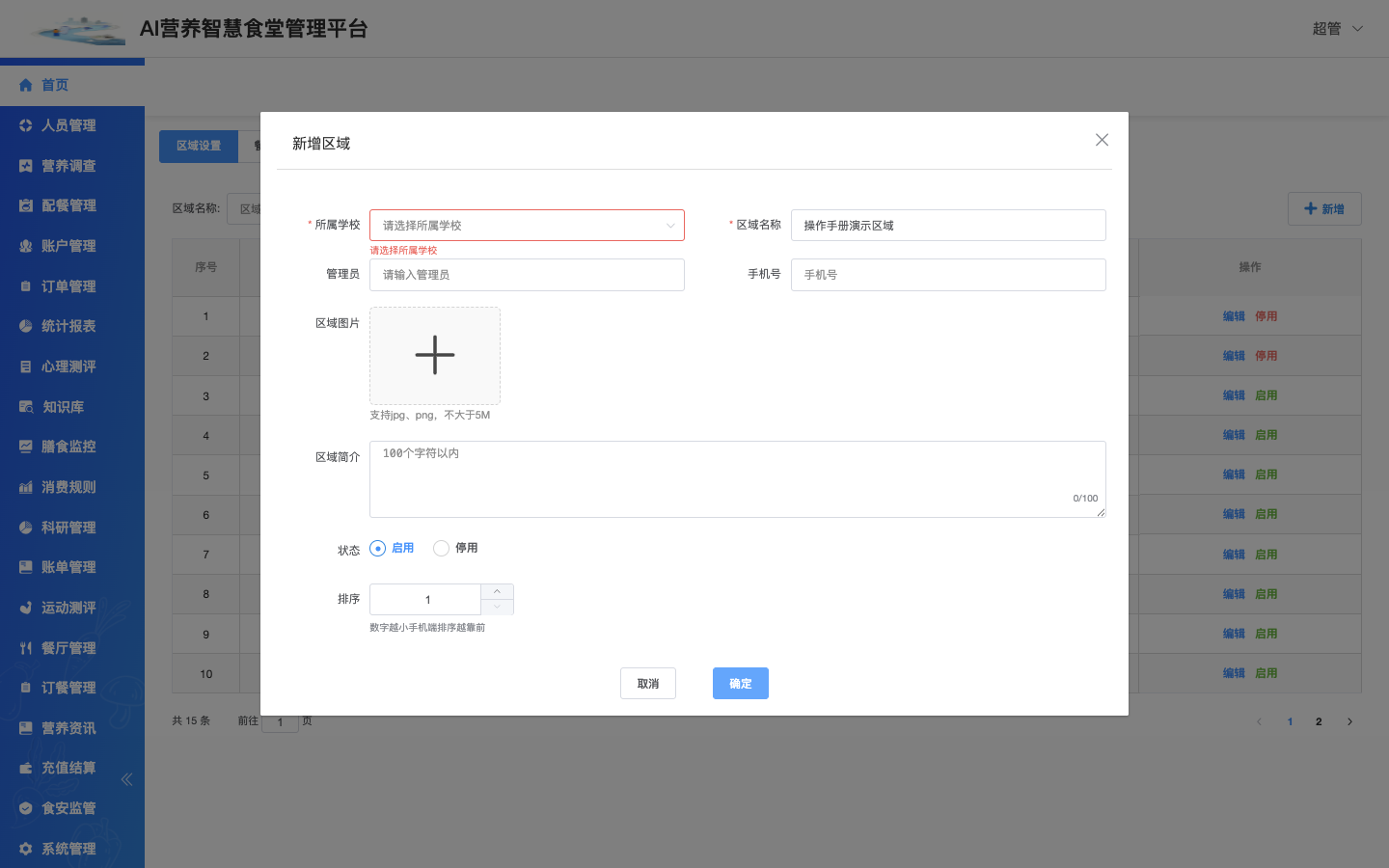Click the 充值结算 sidebar icon
1389x868 pixels.
tap(26, 768)
